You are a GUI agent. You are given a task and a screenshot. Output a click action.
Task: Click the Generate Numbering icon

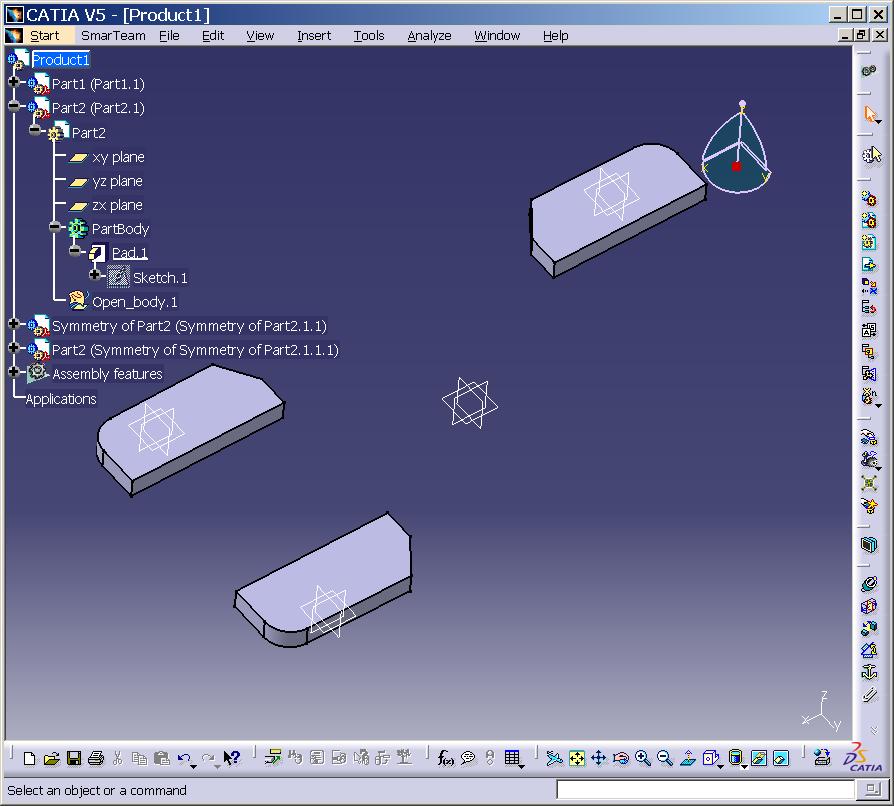[x=869, y=329]
